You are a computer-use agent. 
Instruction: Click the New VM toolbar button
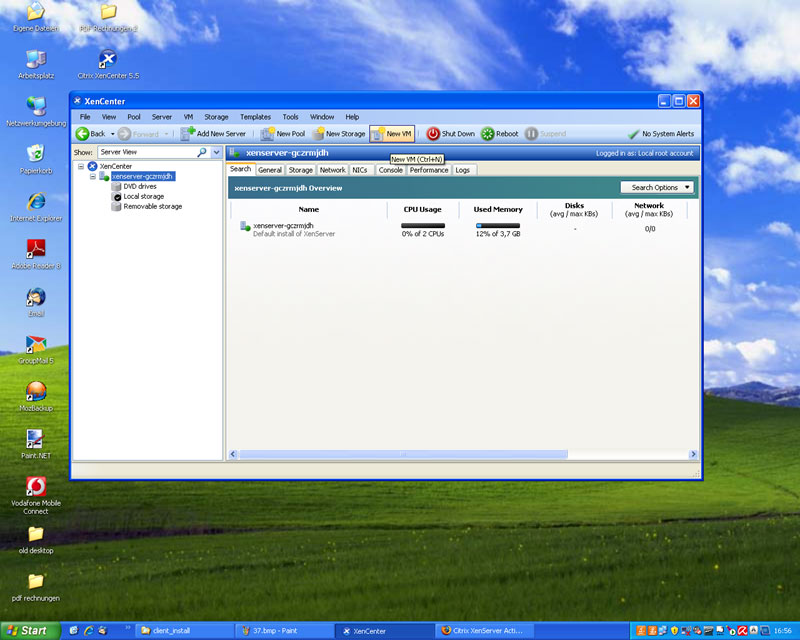point(392,134)
